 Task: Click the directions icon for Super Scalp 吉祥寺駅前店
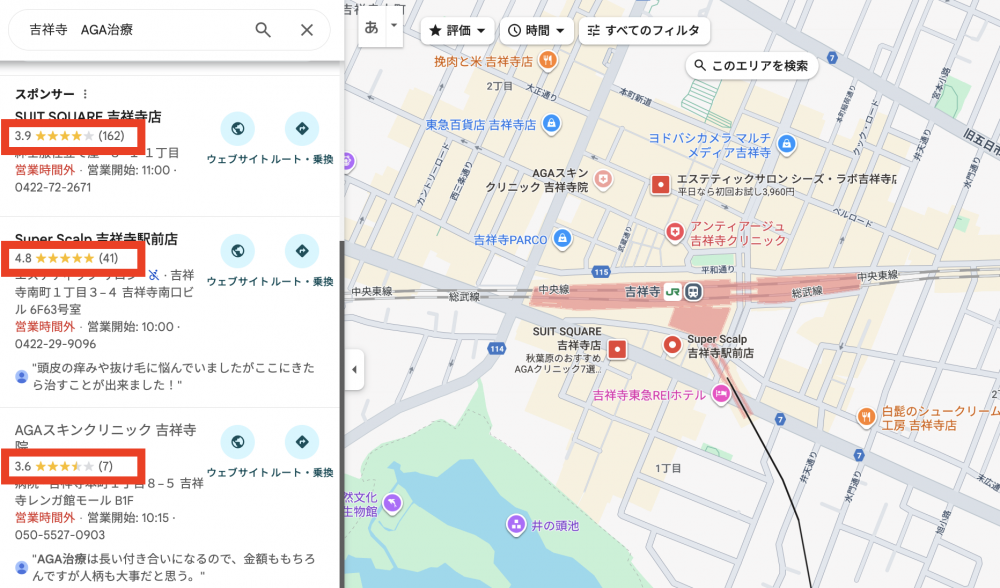(x=302, y=251)
